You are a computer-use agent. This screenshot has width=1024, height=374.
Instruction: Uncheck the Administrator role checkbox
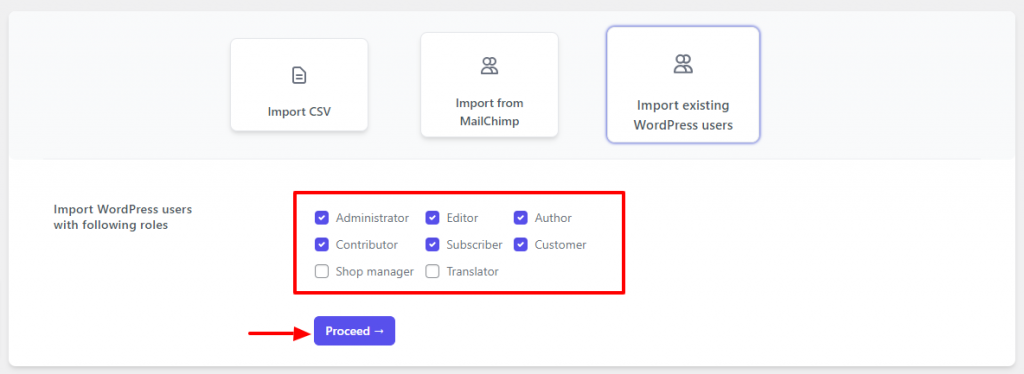[321, 218]
